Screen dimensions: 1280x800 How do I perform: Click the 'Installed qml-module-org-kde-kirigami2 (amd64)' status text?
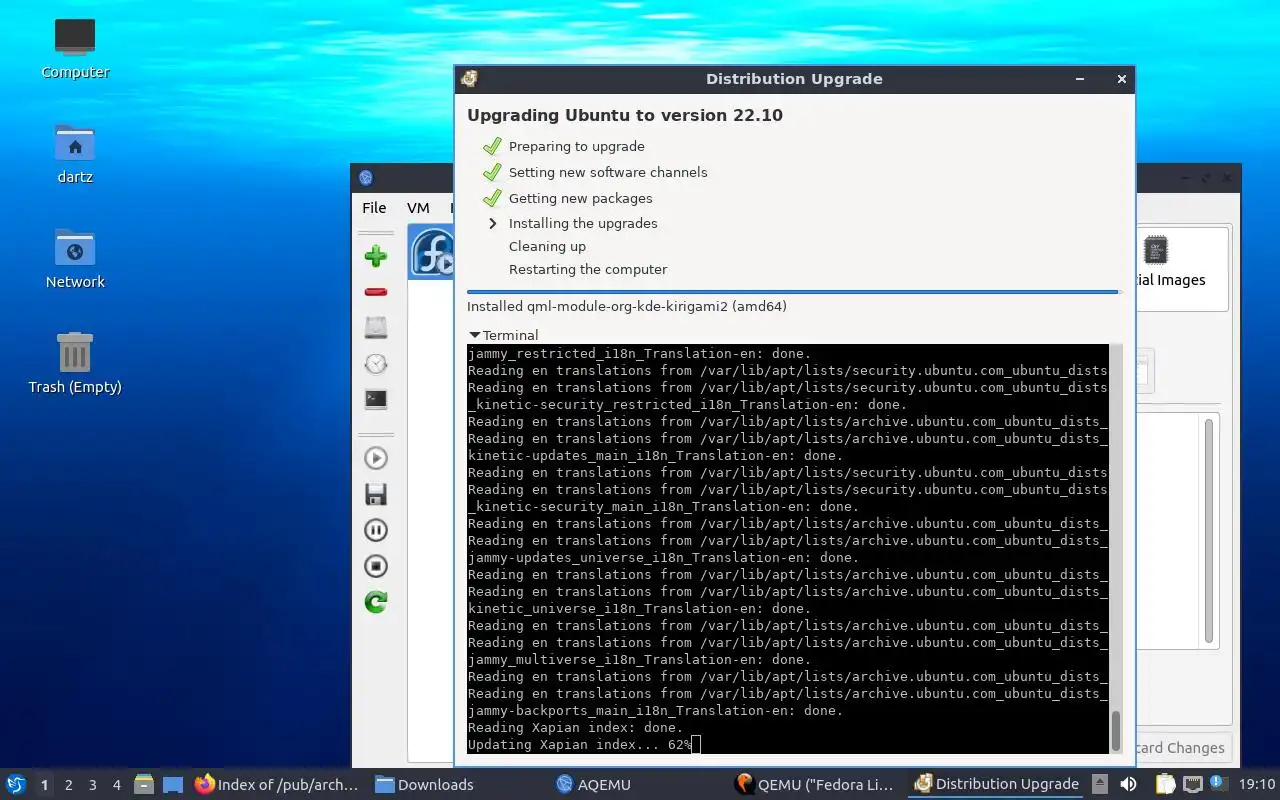point(627,306)
